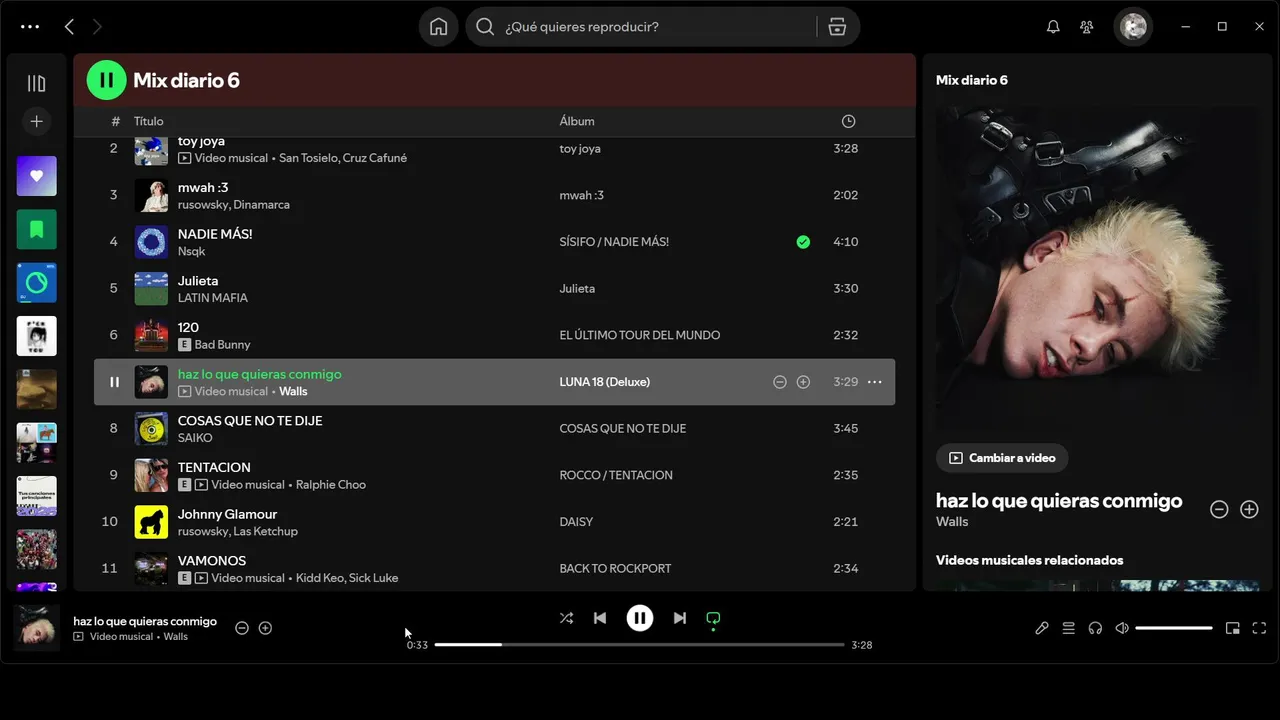
Task: Seek on the song progress bar
Action: [640, 645]
